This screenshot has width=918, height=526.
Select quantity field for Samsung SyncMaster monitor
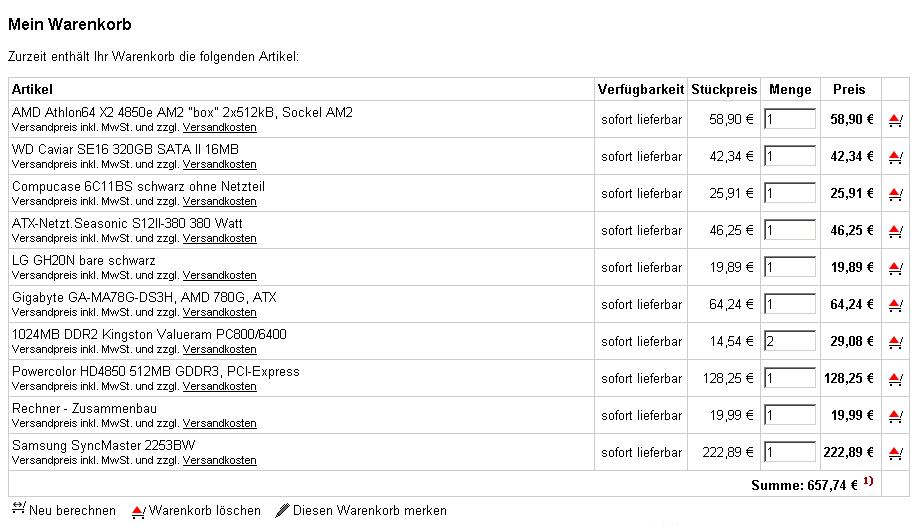pos(790,452)
